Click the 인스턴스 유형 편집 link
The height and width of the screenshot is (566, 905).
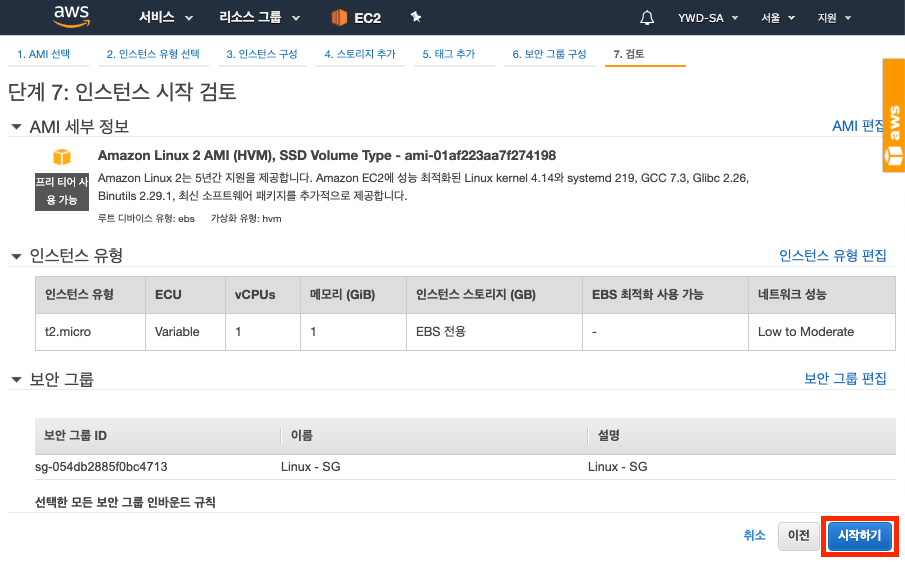pyautogui.click(x=832, y=255)
